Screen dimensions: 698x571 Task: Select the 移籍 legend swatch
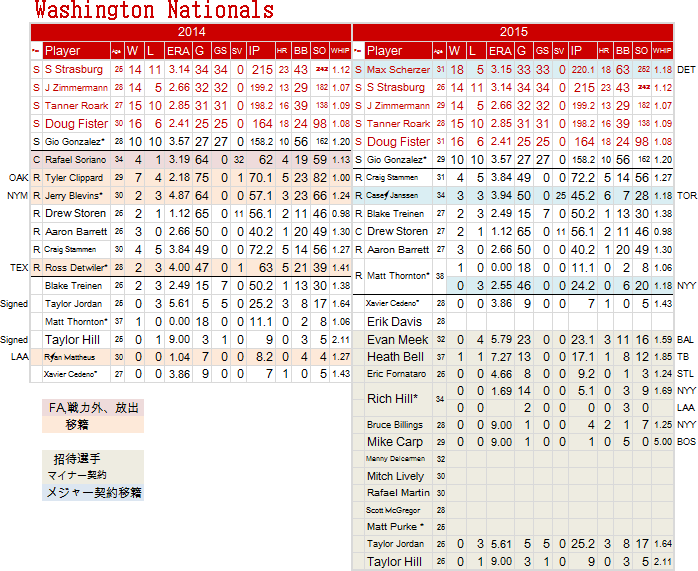pos(93,425)
